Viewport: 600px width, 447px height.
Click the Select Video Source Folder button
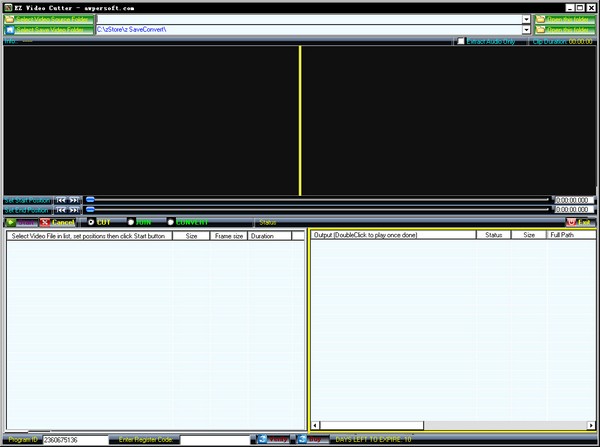click(49, 19)
